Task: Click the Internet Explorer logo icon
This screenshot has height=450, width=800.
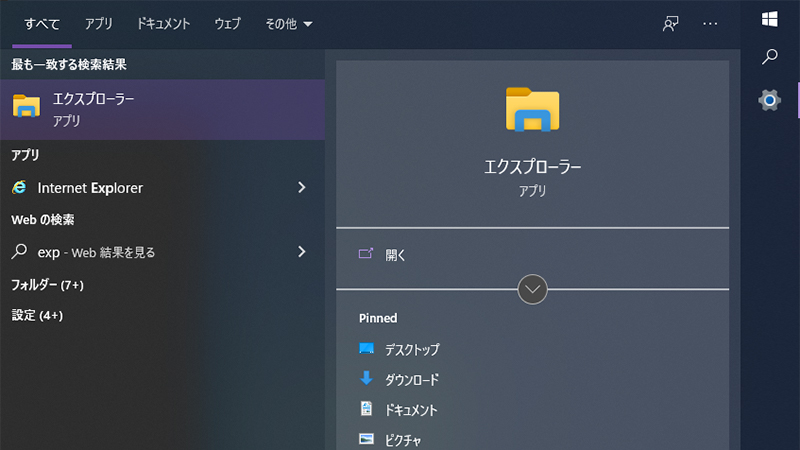Action: [19, 187]
